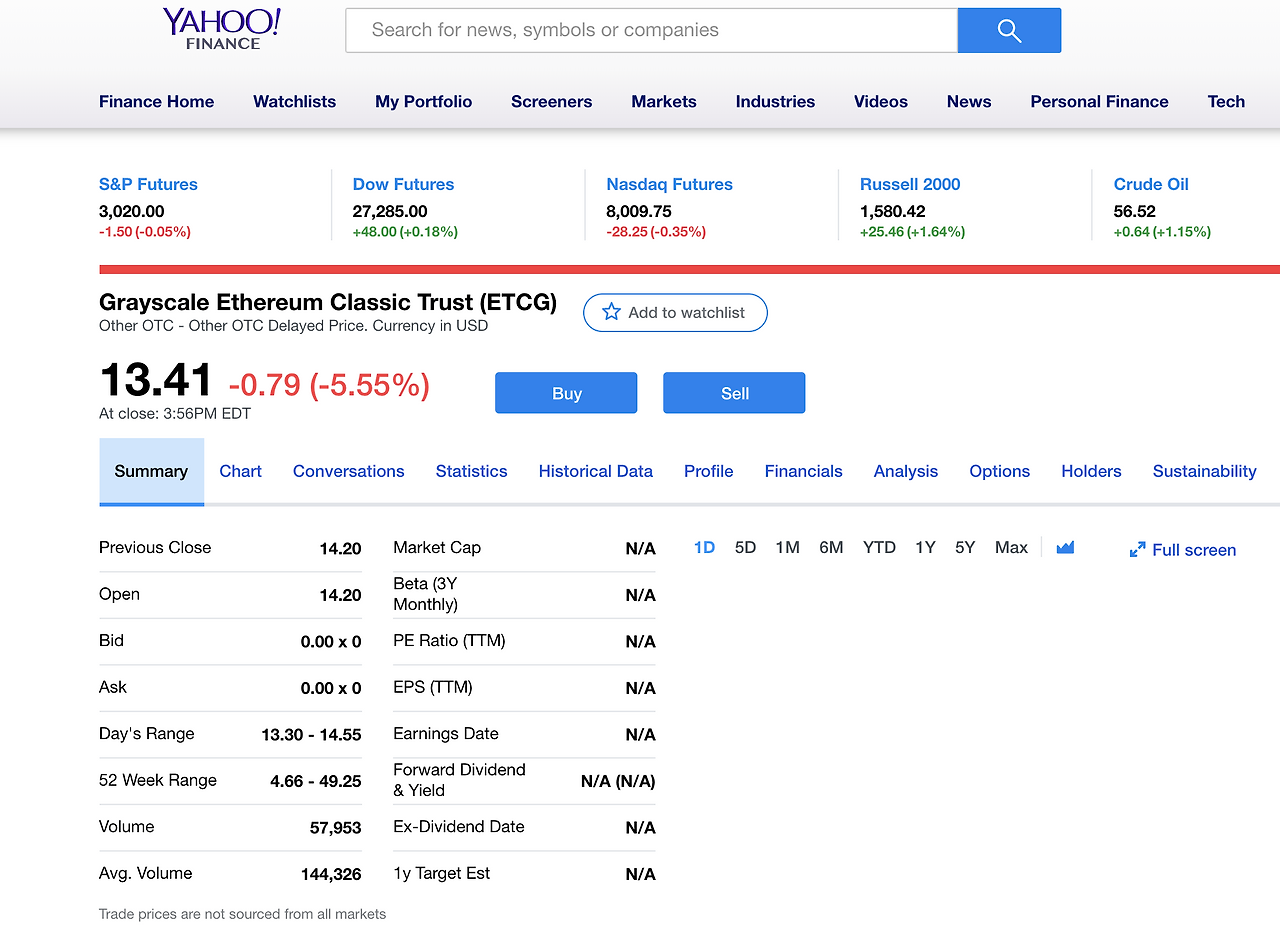Open Screeners in the navigation bar

(552, 101)
